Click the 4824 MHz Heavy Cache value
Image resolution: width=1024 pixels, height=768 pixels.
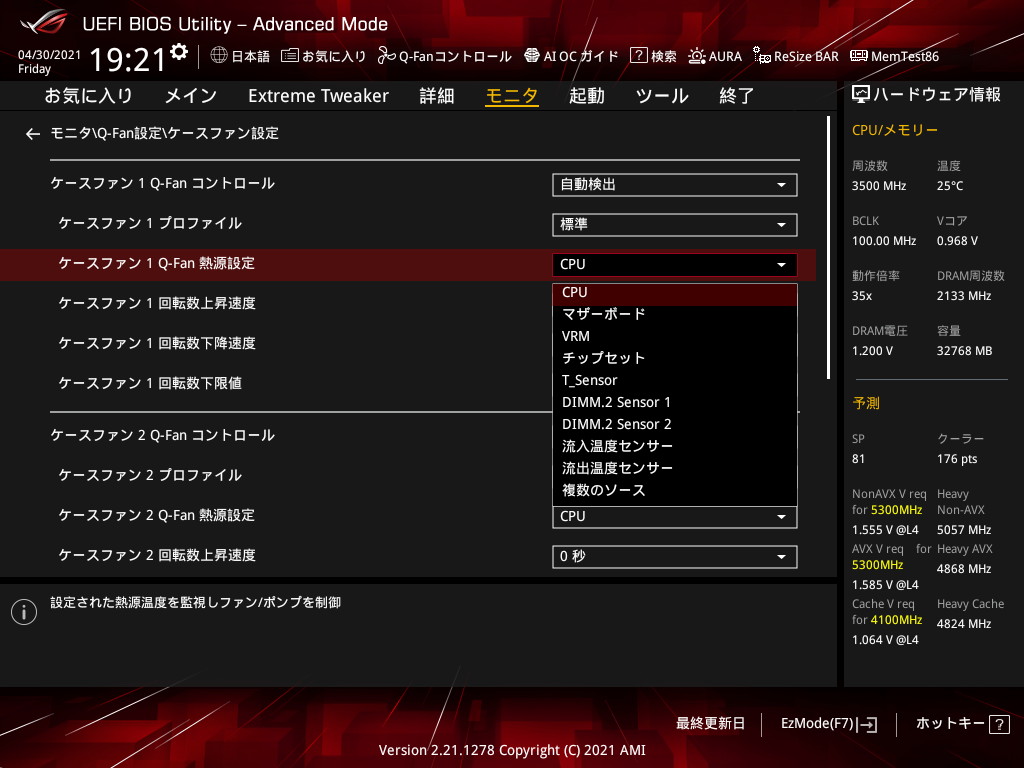coord(964,624)
